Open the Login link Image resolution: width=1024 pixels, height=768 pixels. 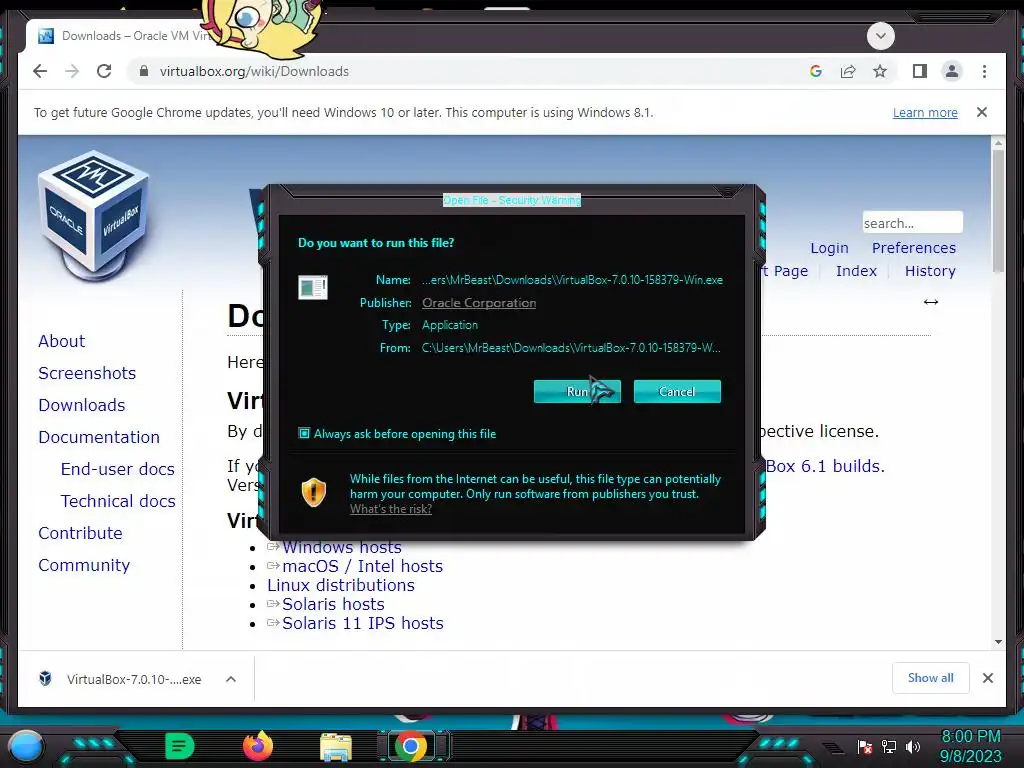[x=829, y=248]
